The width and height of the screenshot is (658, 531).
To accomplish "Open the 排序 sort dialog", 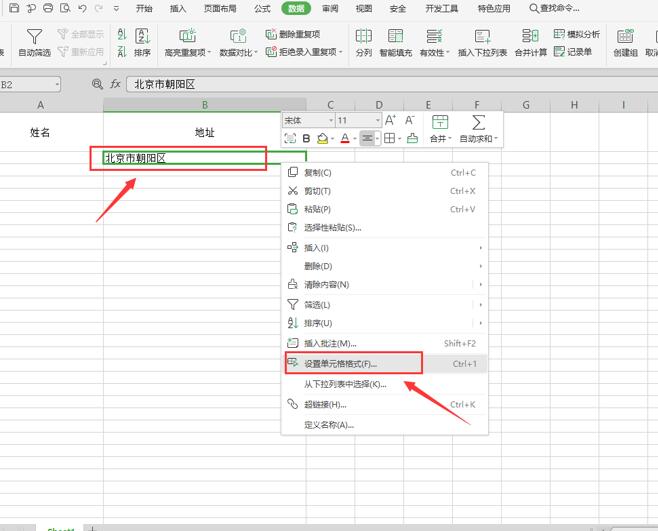I will pos(142,42).
